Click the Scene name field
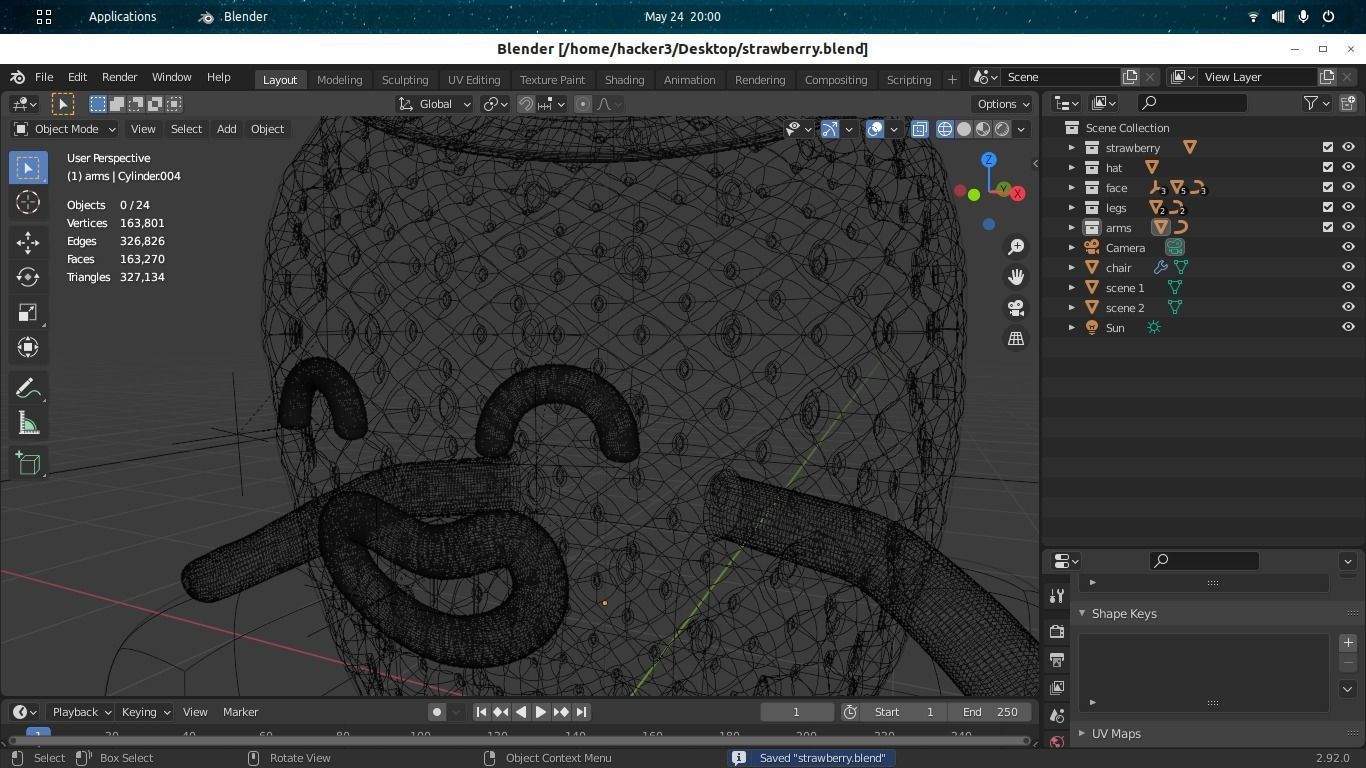 pyautogui.click(x=1060, y=77)
